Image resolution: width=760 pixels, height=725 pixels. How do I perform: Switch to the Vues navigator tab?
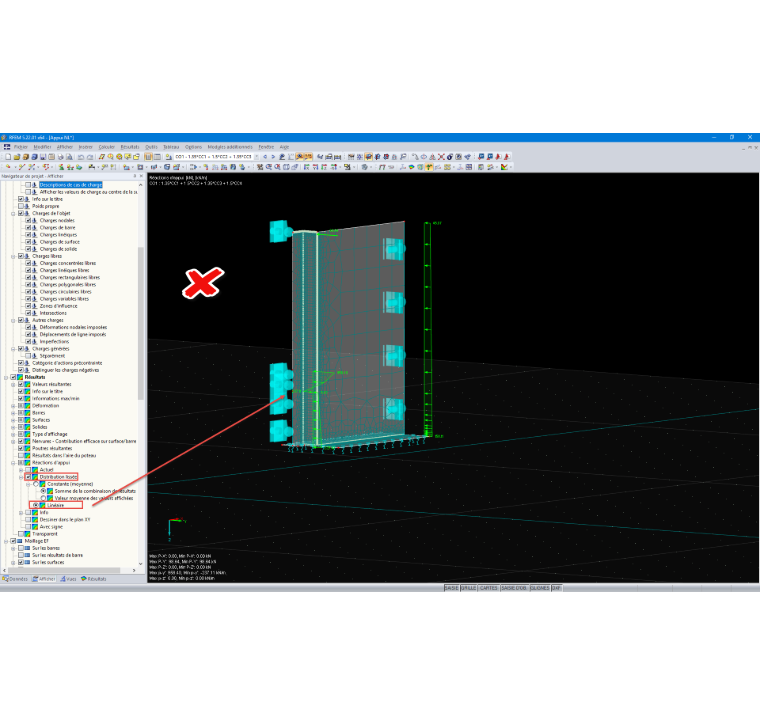point(68,579)
